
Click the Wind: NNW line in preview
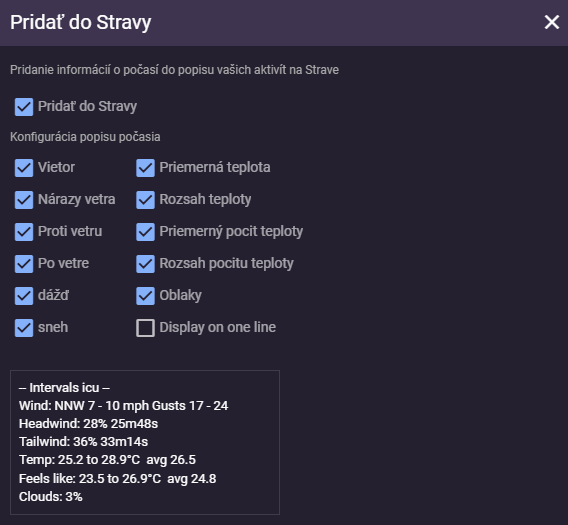click(x=124, y=406)
